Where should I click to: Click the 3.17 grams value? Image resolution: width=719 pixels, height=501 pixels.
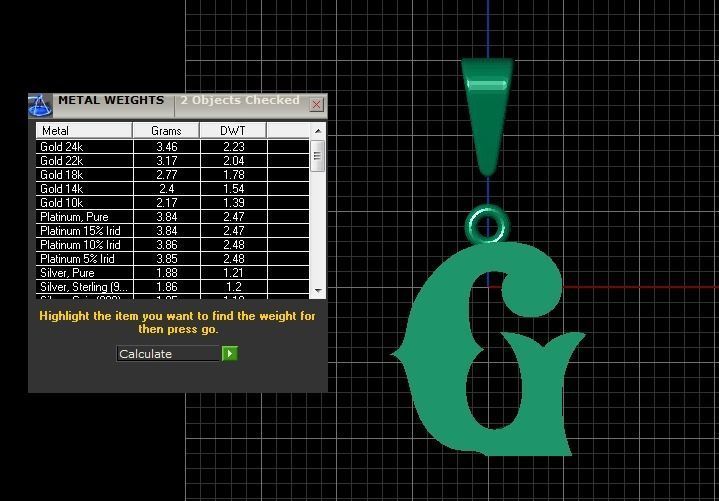(x=166, y=161)
